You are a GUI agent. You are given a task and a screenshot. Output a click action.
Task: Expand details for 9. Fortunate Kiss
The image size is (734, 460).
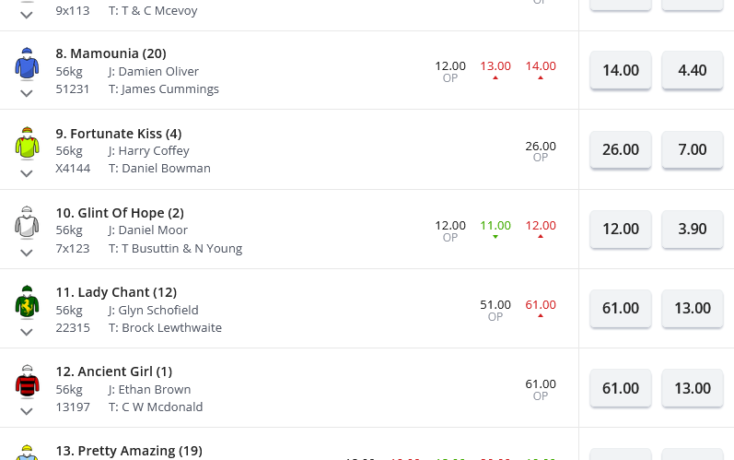[x=27, y=173]
